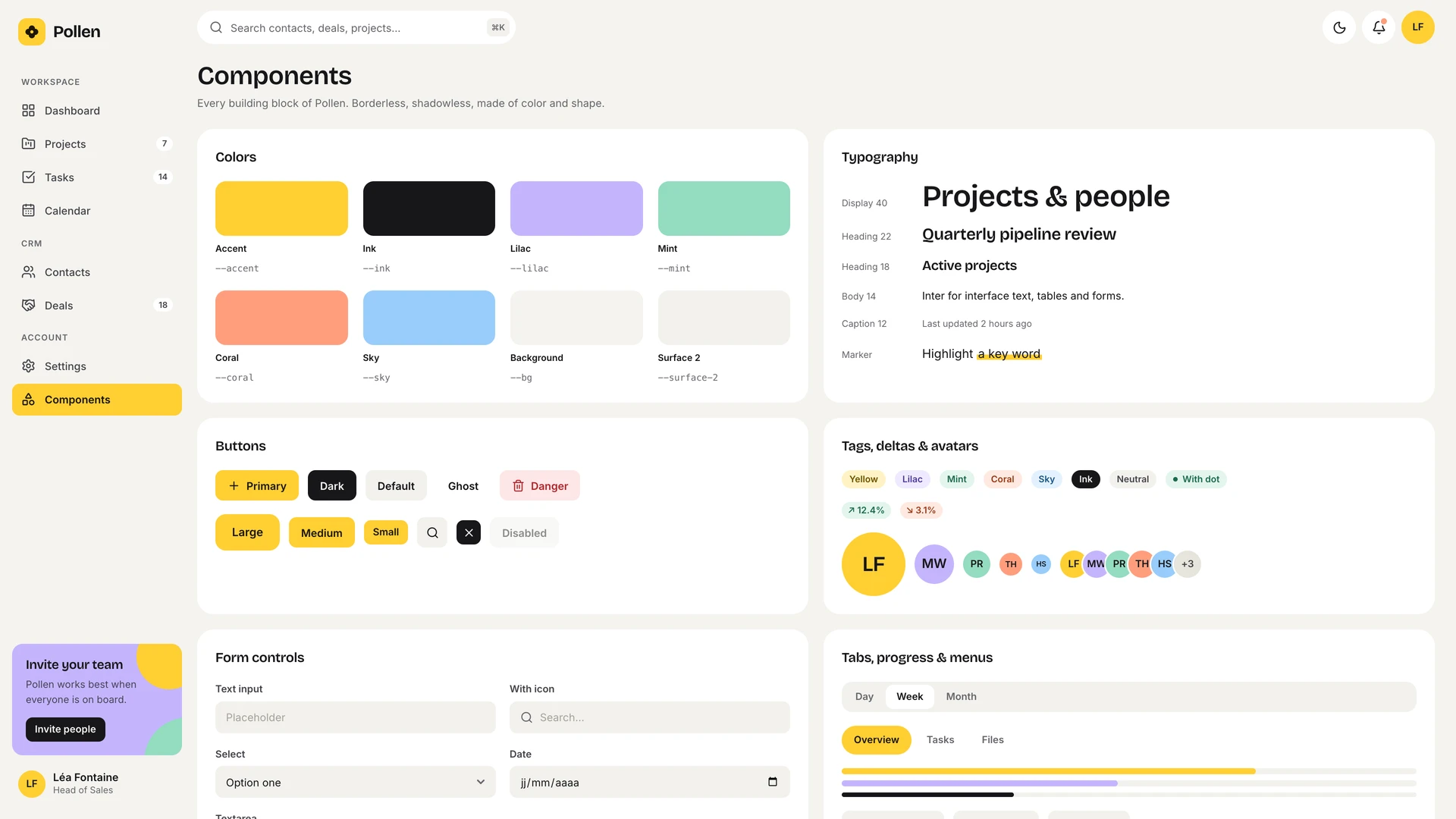1456x819 pixels.
Task: Click the Primary button
Action: [257, 486]
